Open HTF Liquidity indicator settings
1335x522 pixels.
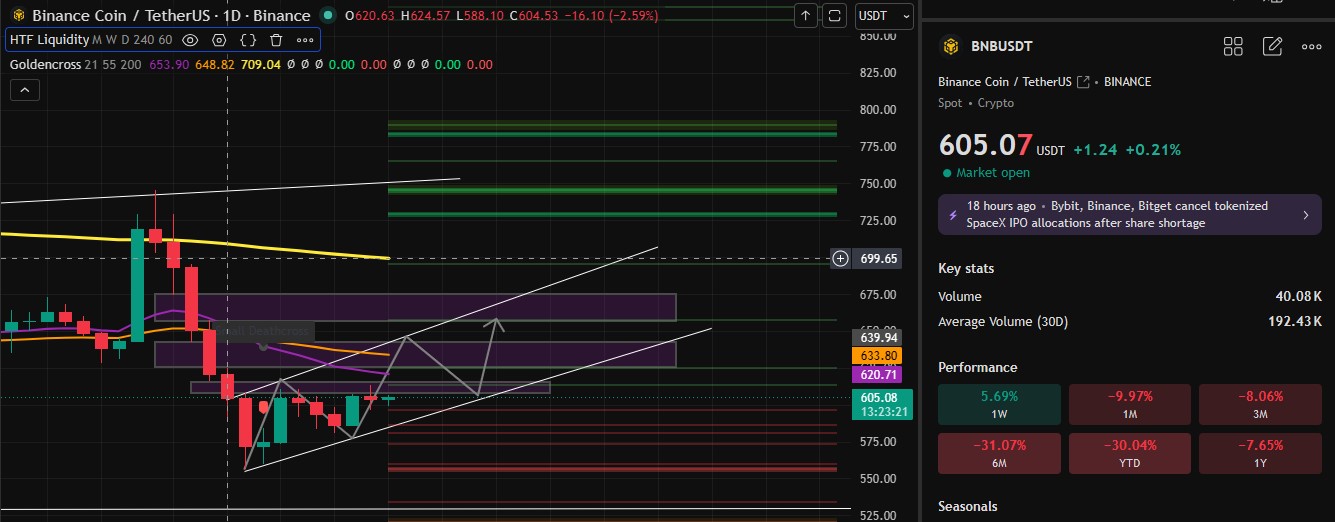pyautogui.click(x=219, y=40)
